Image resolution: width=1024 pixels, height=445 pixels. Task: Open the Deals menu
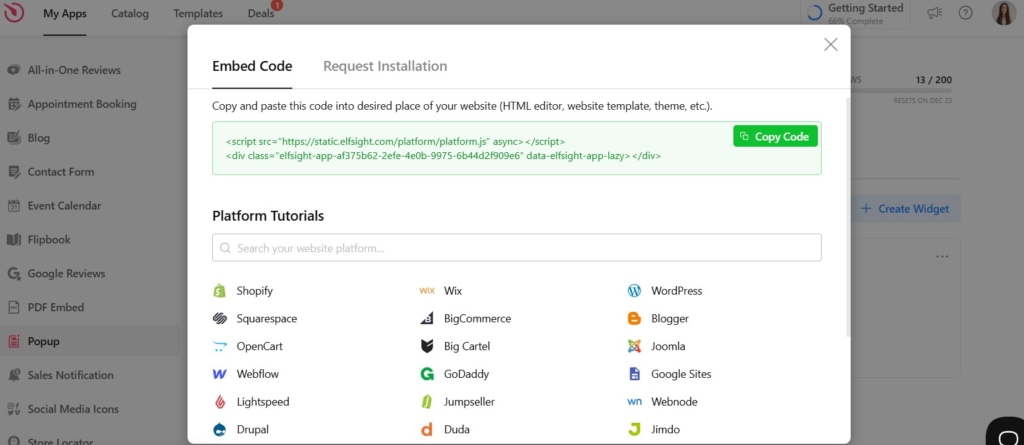pos(261,13)
